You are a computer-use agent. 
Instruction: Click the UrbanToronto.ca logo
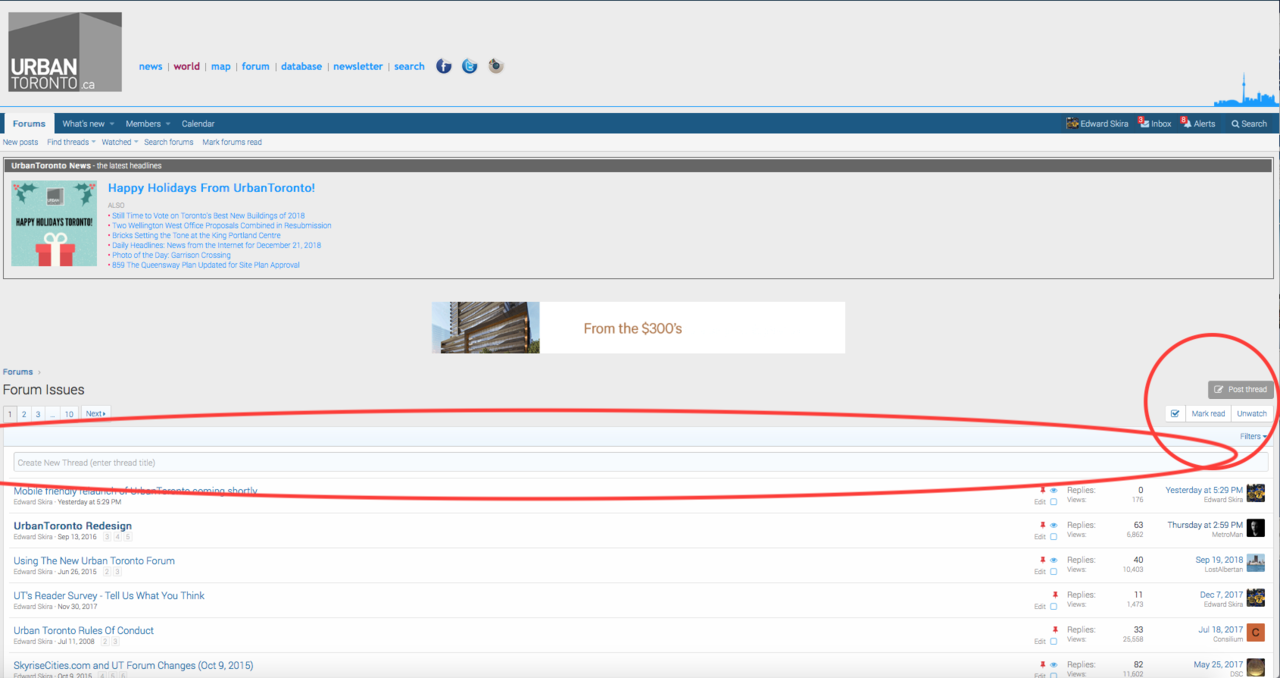[65, 52]
